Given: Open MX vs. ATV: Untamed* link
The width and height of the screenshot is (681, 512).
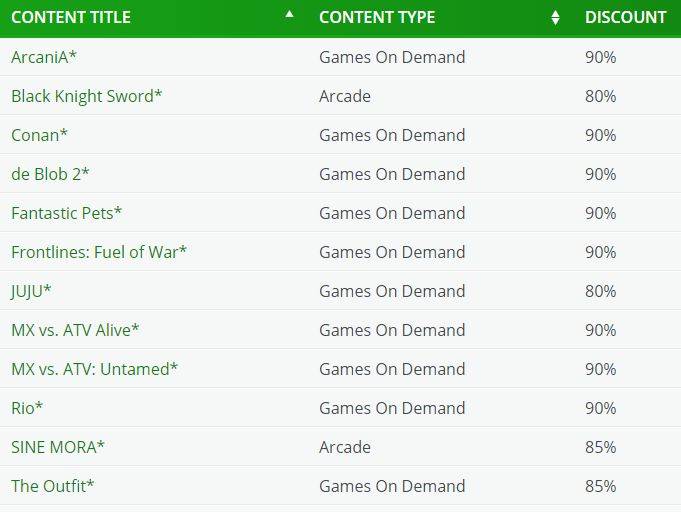Looking at the screenshot, I should click(95, 369).
